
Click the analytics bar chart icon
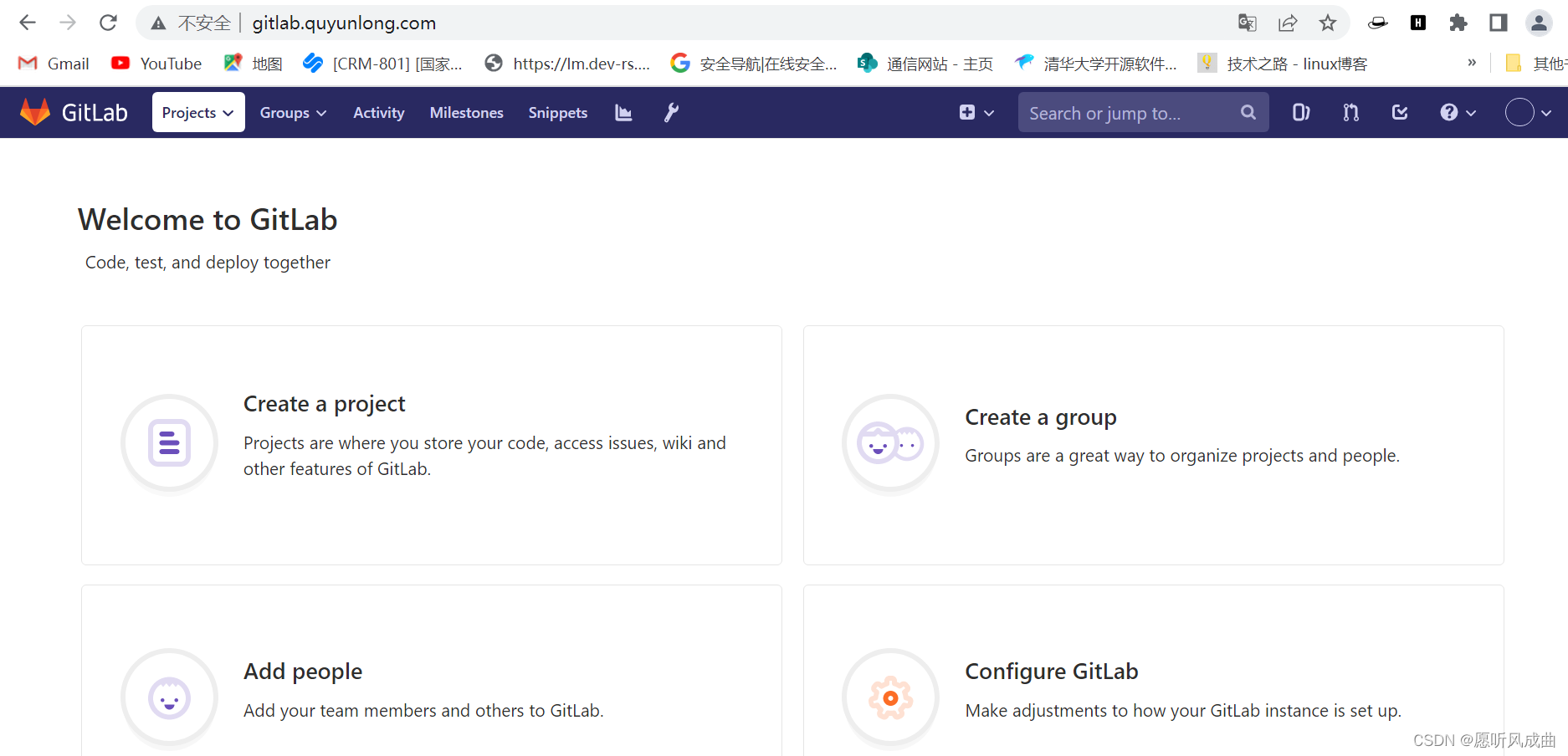pyautogui.click(x=623, y=112)
